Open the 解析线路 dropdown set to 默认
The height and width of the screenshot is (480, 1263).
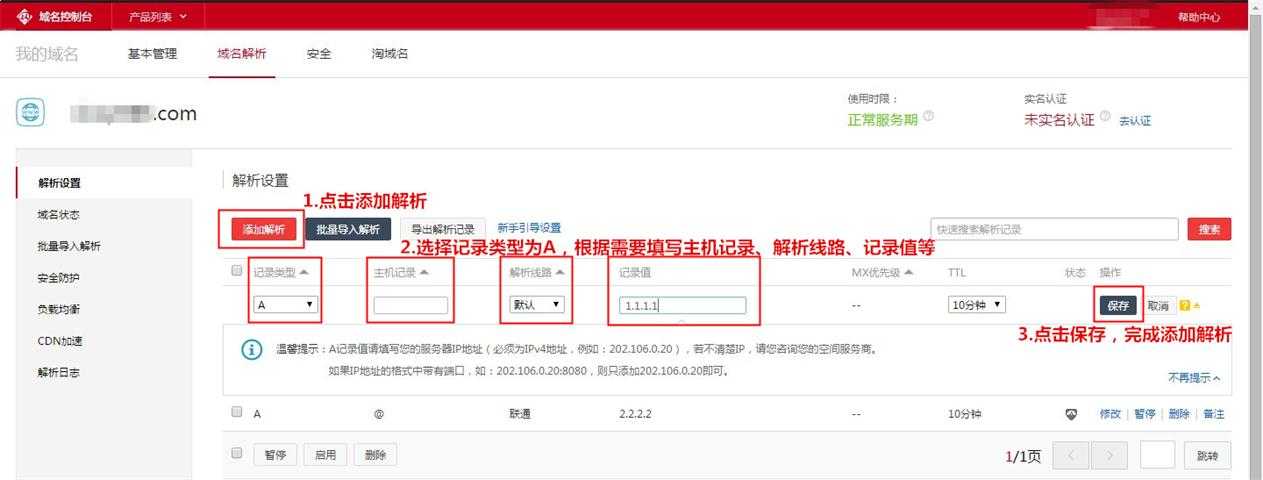537,305
